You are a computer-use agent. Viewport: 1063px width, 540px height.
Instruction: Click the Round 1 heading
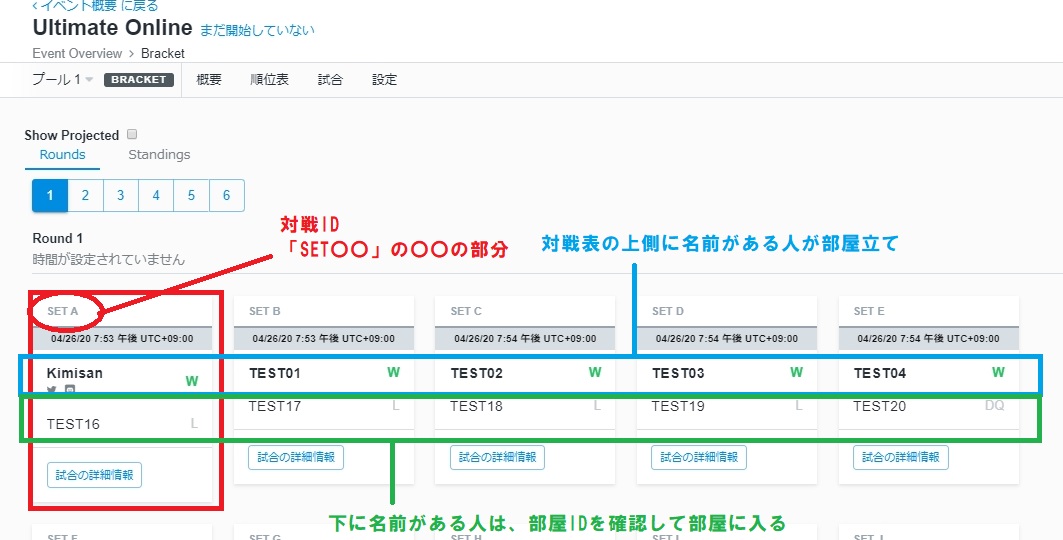tap(58, 238)
